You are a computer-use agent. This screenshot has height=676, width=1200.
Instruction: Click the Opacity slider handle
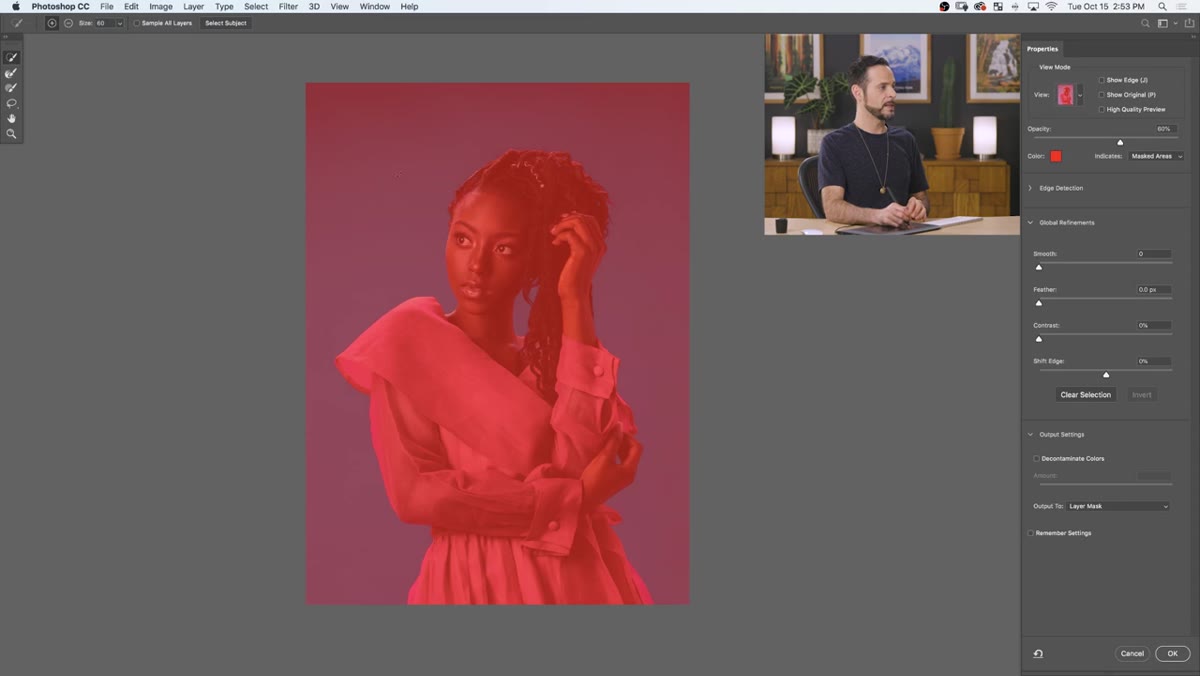(x=1120, y=142)
